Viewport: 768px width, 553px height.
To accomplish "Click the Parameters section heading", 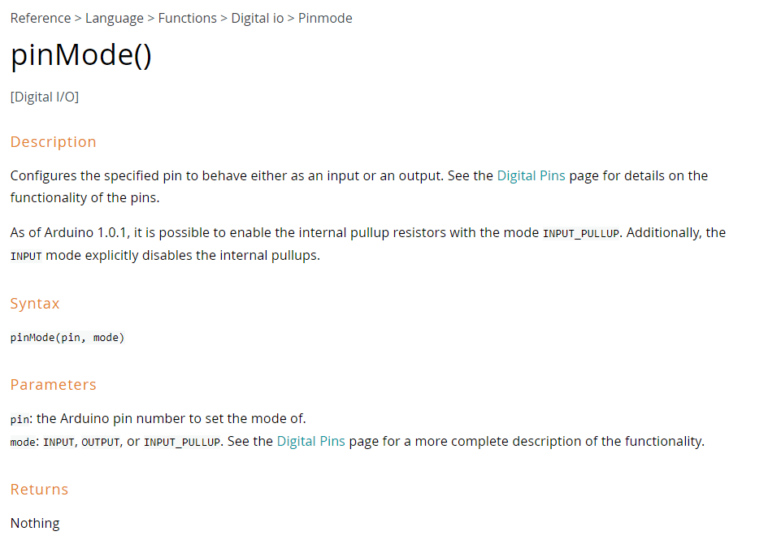I will coord(53,385).
